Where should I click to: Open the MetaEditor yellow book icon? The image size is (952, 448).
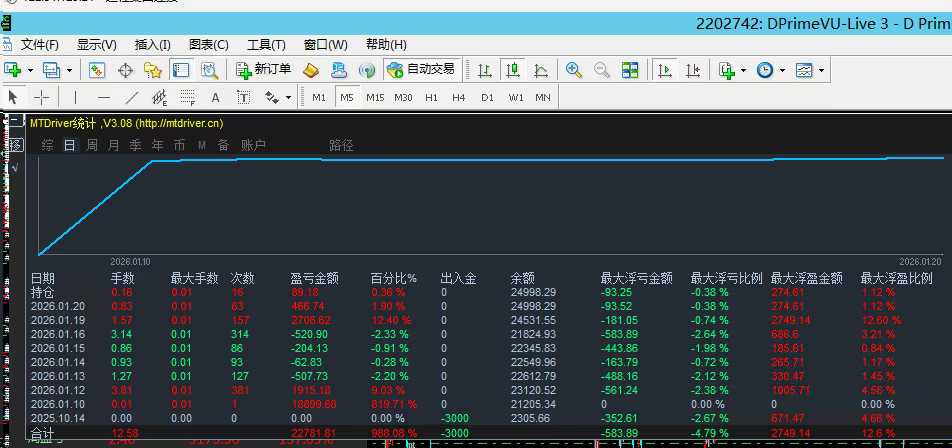coord(311,70)
